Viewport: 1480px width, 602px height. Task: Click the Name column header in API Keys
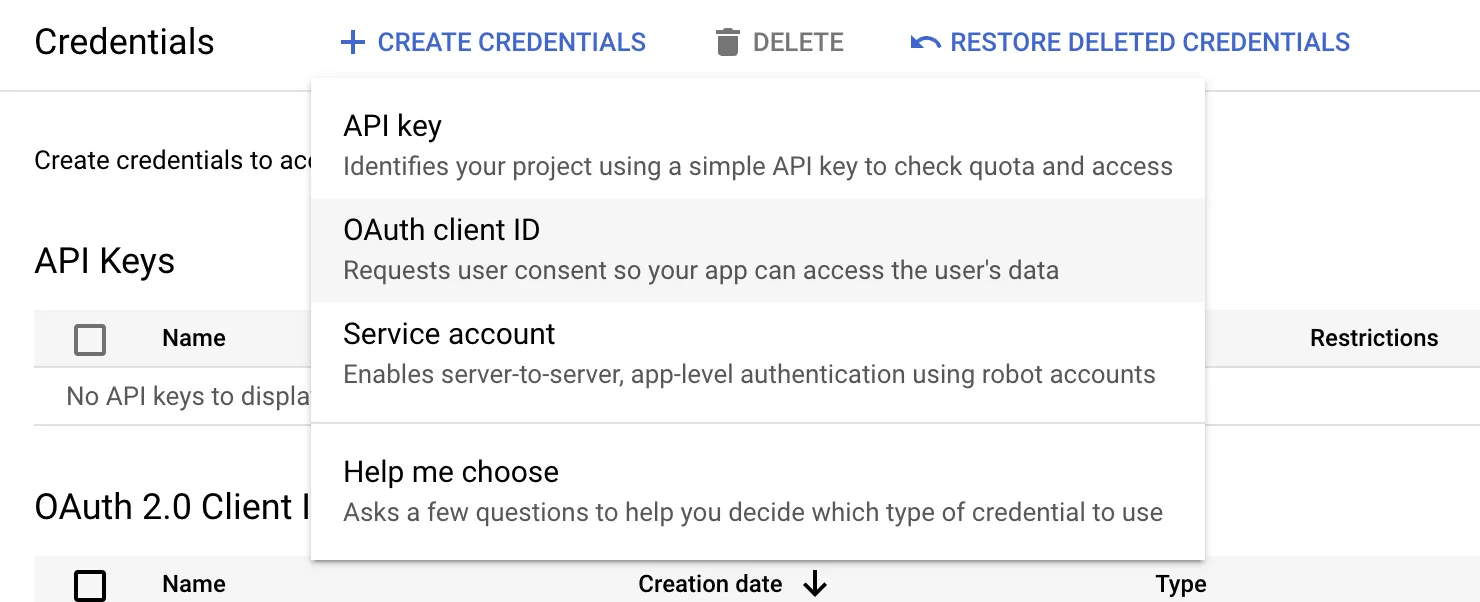[x=194, y=338]
